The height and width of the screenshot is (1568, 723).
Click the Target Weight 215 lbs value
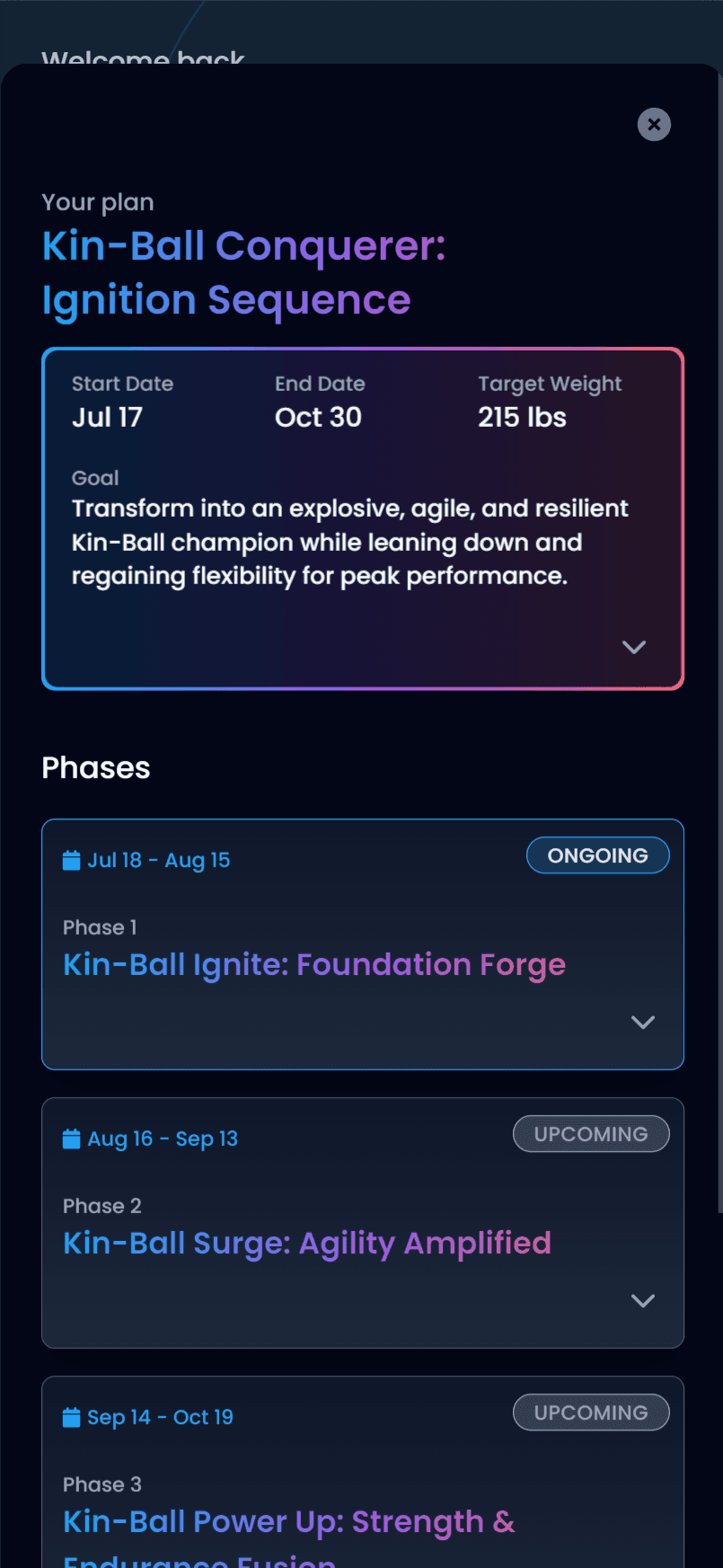click(x=522, y=417)
